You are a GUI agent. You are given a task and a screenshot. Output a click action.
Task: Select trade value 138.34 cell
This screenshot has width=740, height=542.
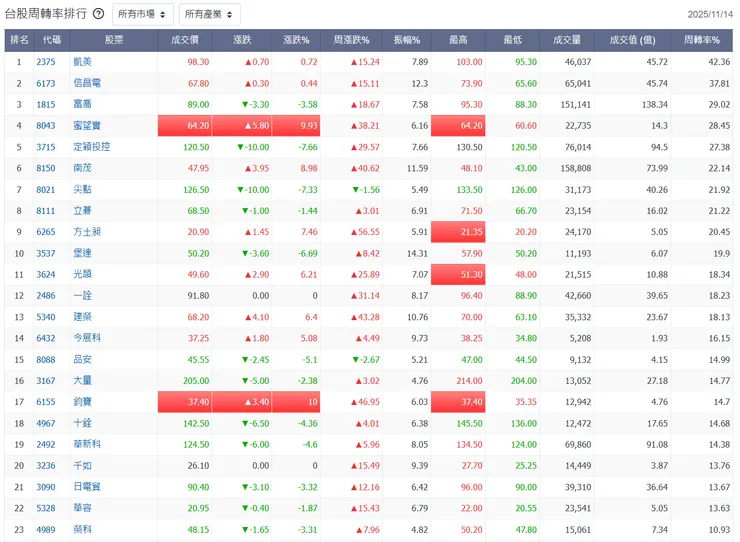(655, 105)
